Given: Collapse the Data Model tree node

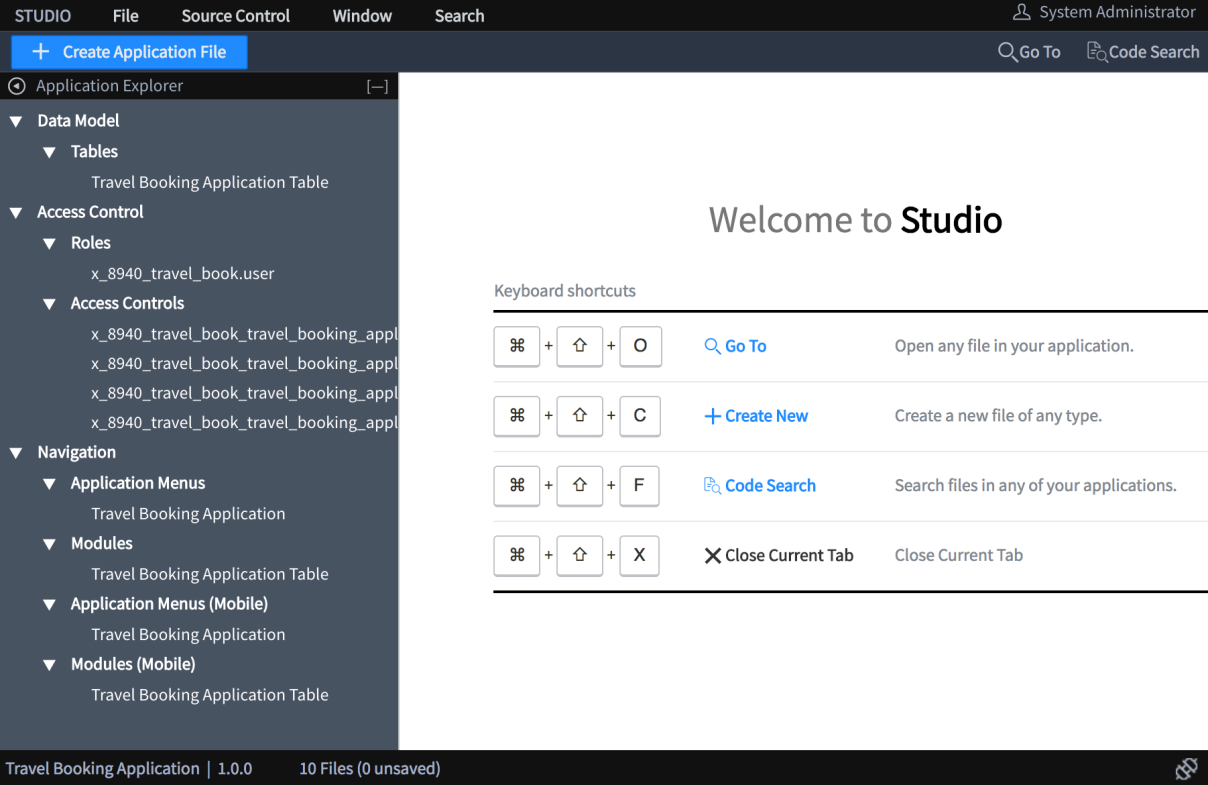Looking at the screenshot, I should pyautogui.click(x=15, y=120).
